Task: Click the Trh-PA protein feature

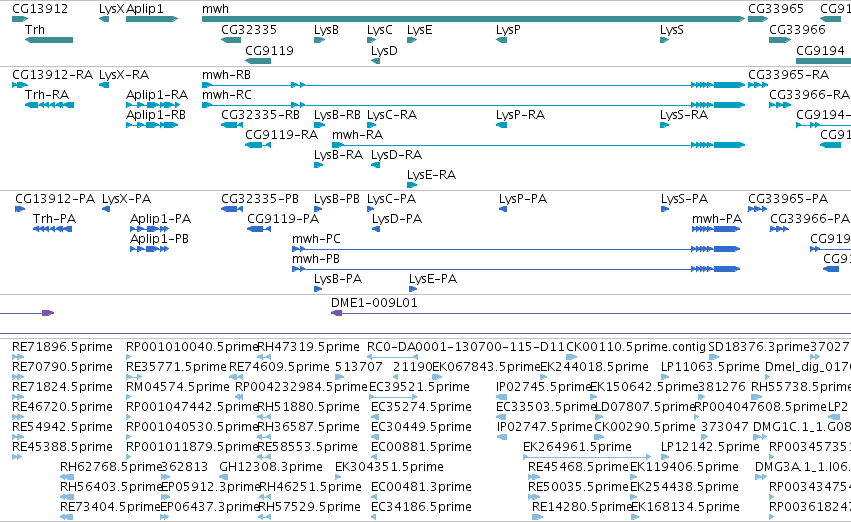Action: tap(52, 229)
